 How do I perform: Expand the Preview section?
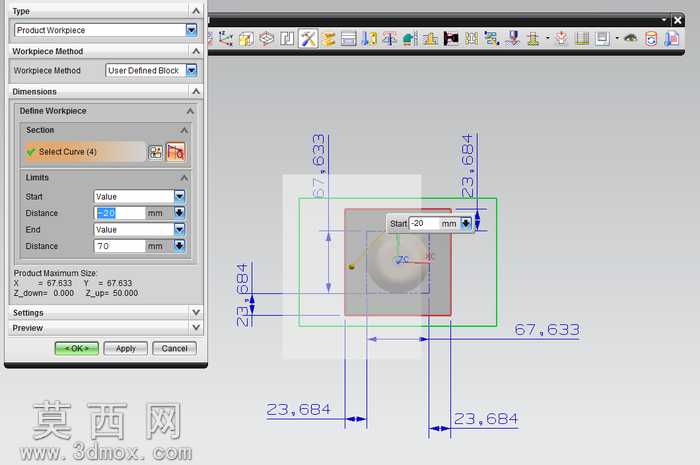pos(196,328)
